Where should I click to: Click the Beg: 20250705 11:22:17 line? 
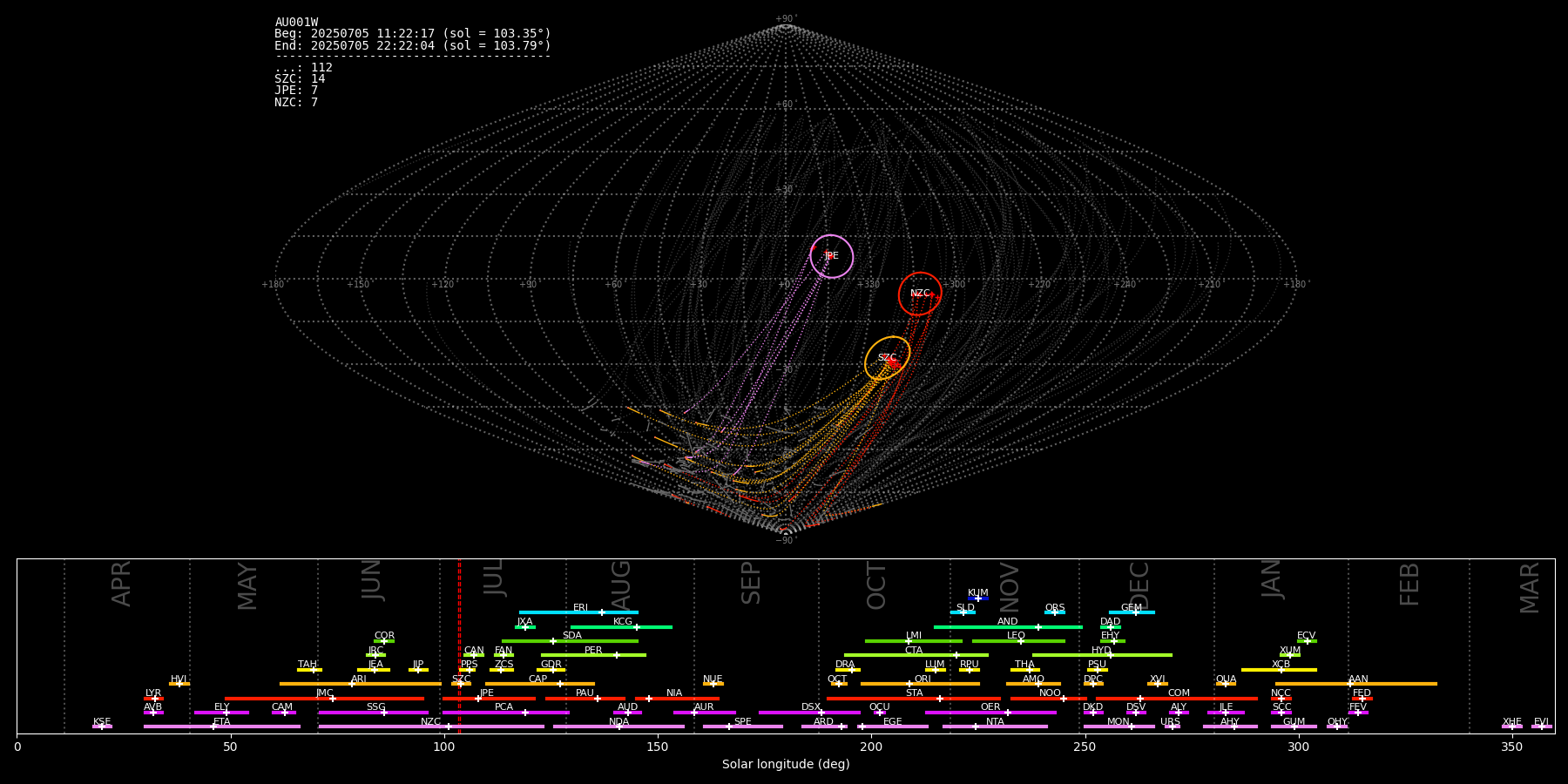click(413, 34)
